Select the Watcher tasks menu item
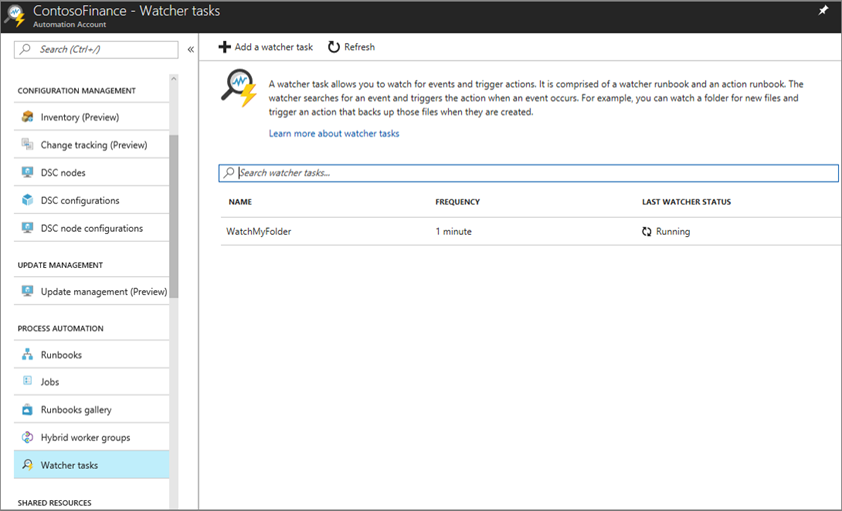The image size is (842, 511). point(91,465)
